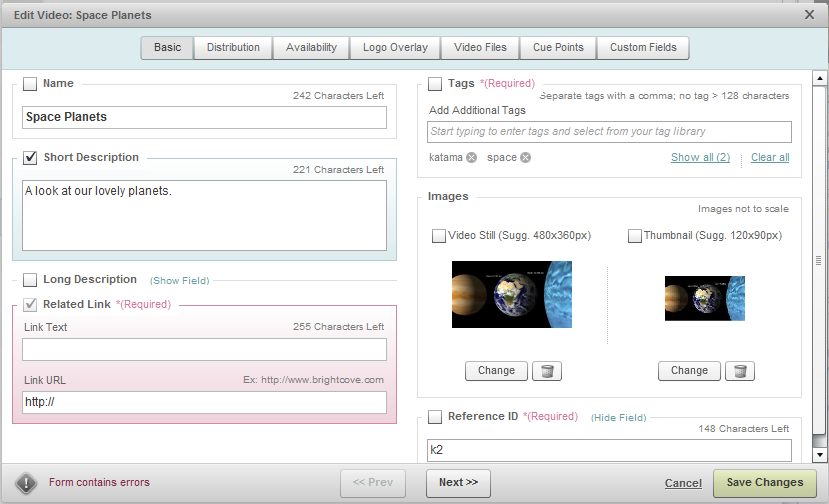Screen dimensions: 829x504
Task: Open the Custom Fields tab
Action: [643, 48]
